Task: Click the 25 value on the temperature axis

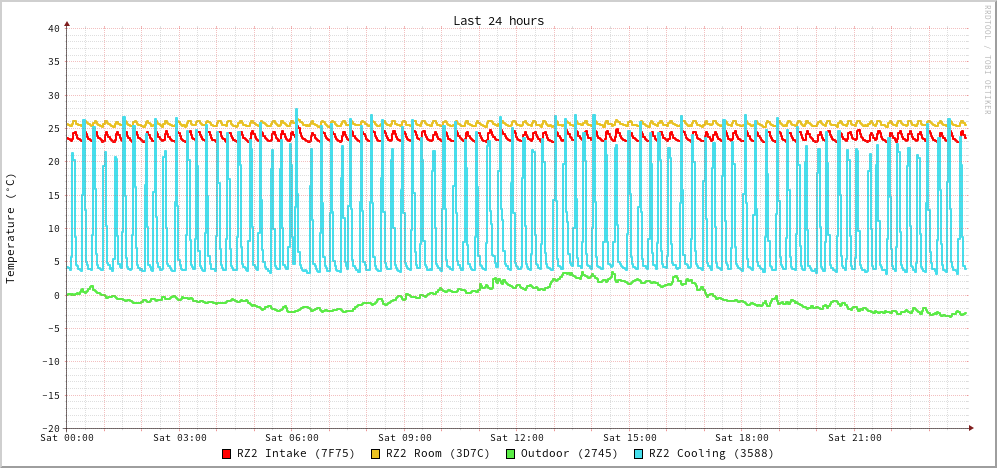Action: pyautogui.click(x=53, y=128)
